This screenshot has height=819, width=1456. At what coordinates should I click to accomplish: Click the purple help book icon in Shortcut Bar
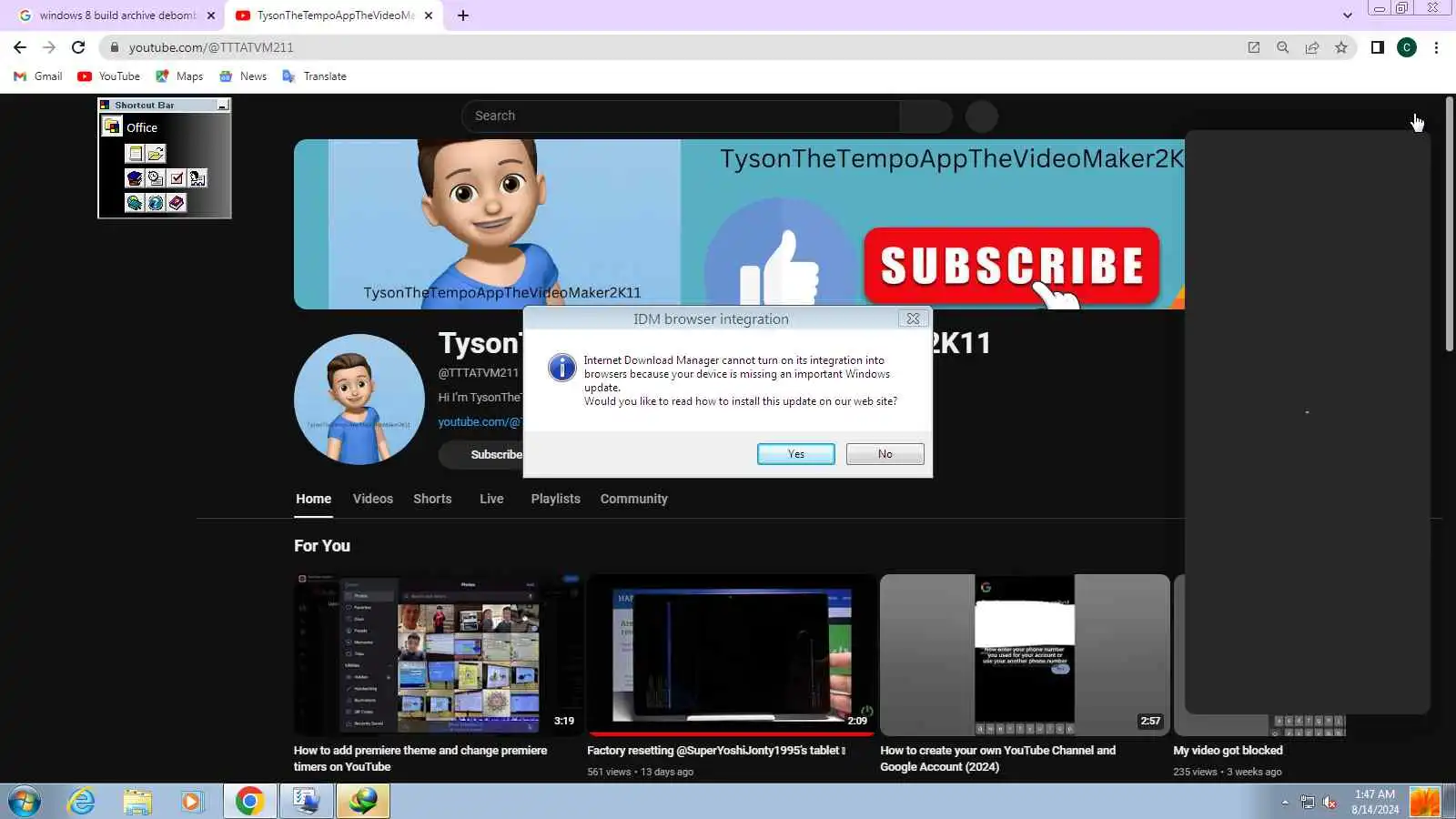pos(177,203)
